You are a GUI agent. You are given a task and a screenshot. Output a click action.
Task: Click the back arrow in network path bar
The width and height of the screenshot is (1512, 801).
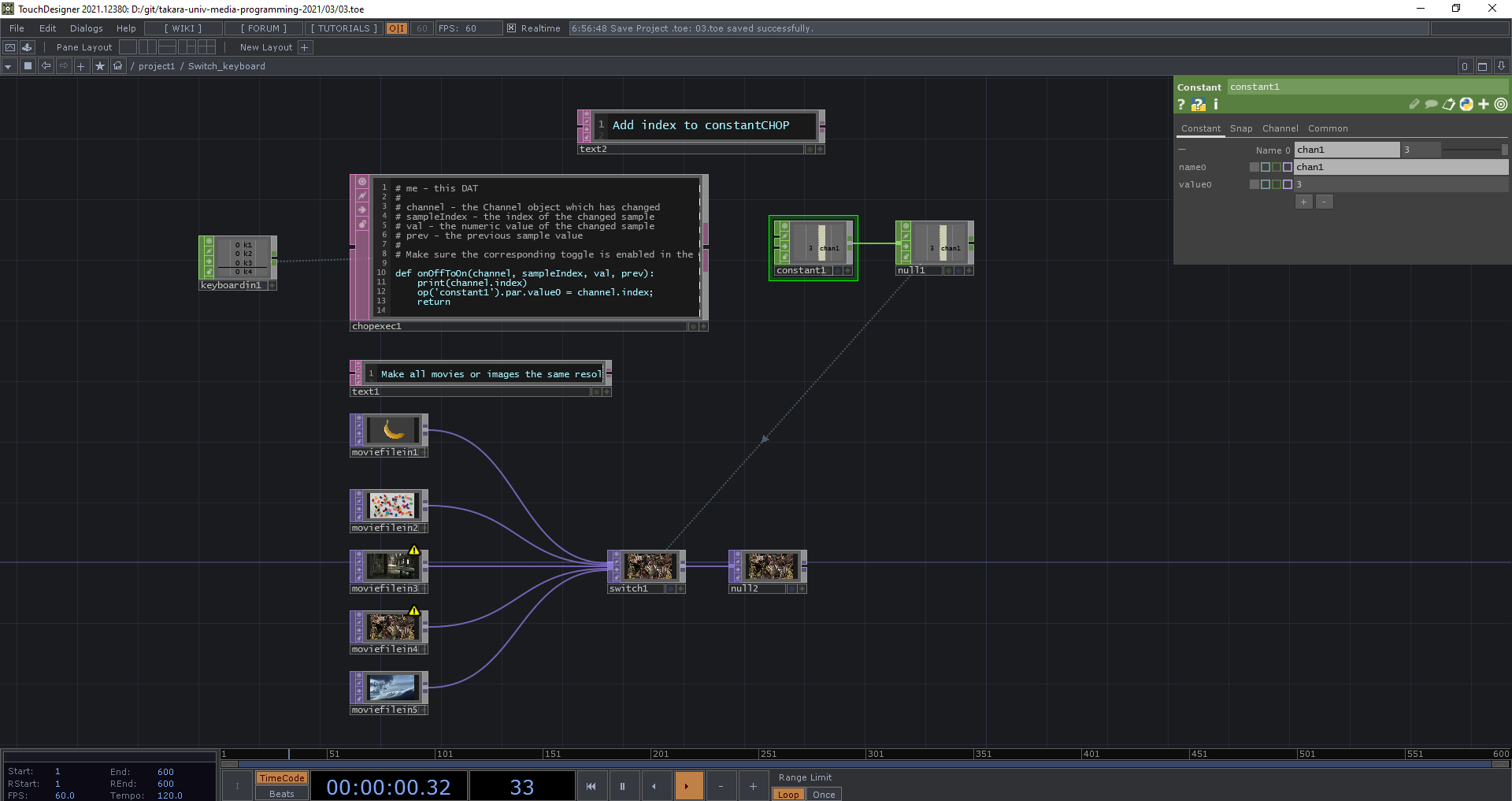coord(46,66)
